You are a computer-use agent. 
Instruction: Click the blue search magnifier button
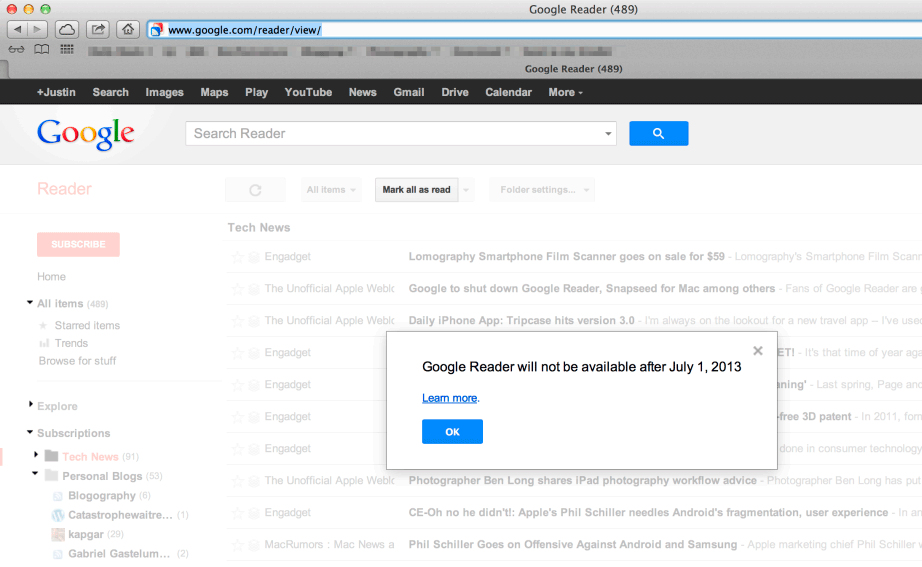click(x=659, y=134)
